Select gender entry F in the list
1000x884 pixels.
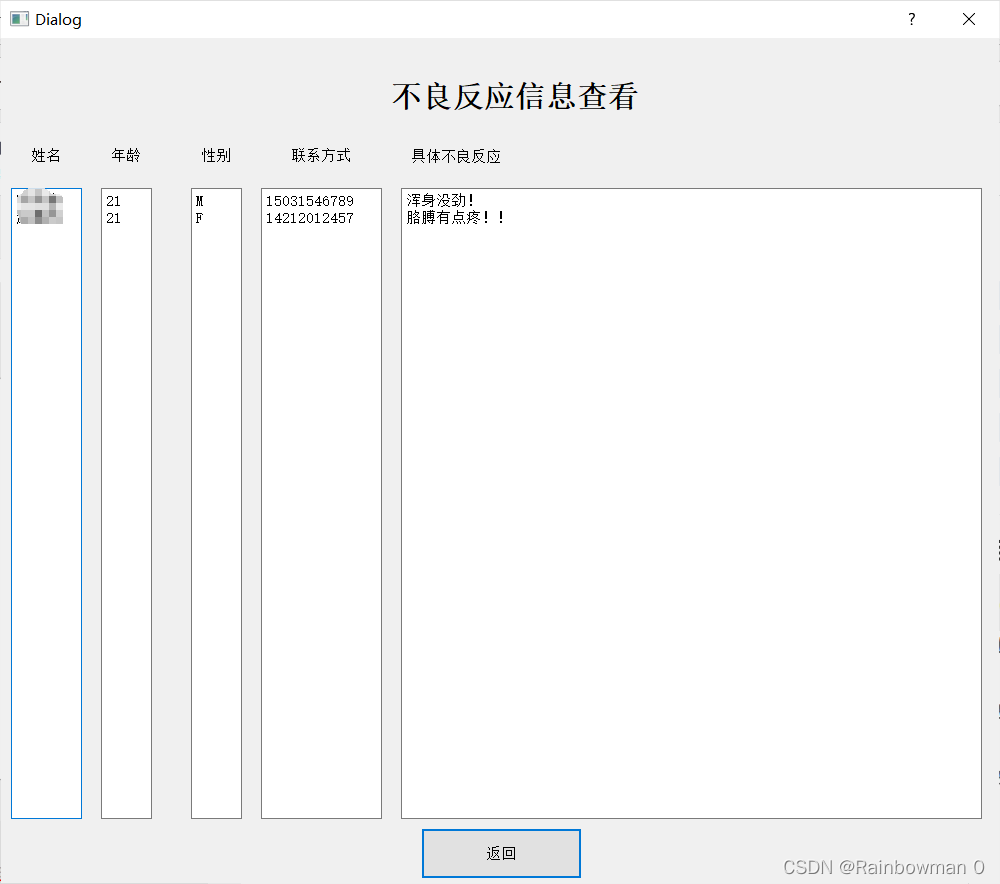click(199, 218)
